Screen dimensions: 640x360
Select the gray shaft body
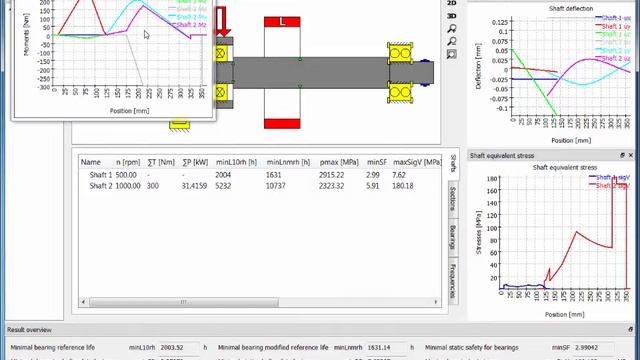coord(311,73)
